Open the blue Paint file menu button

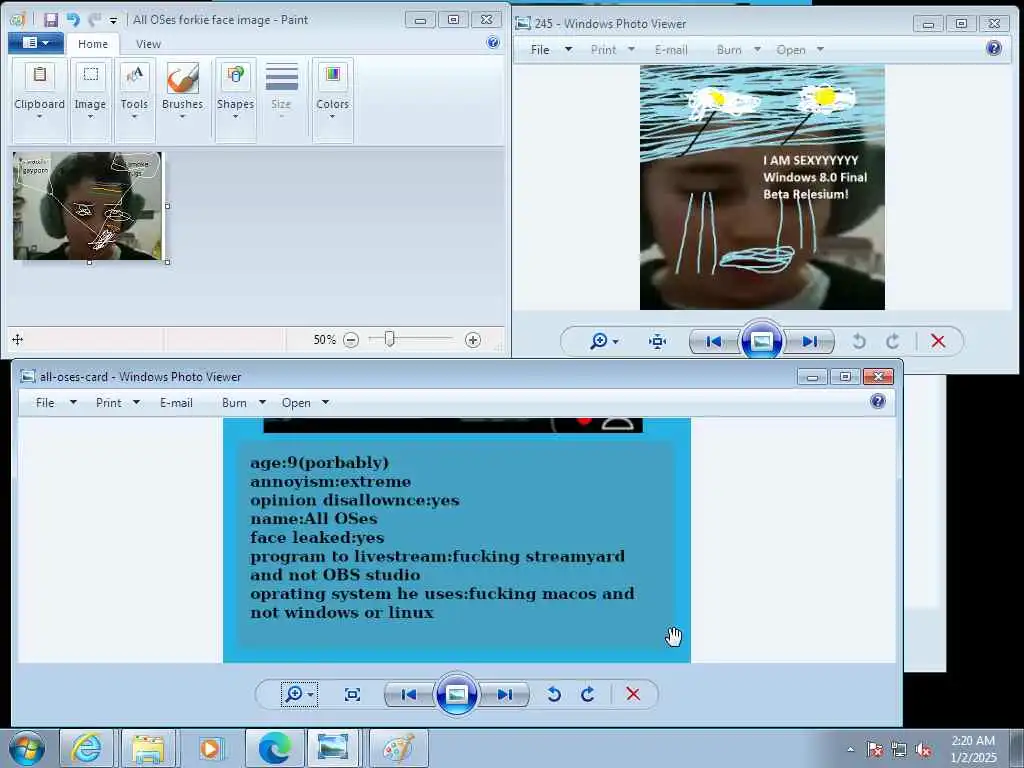pos(36,43)
